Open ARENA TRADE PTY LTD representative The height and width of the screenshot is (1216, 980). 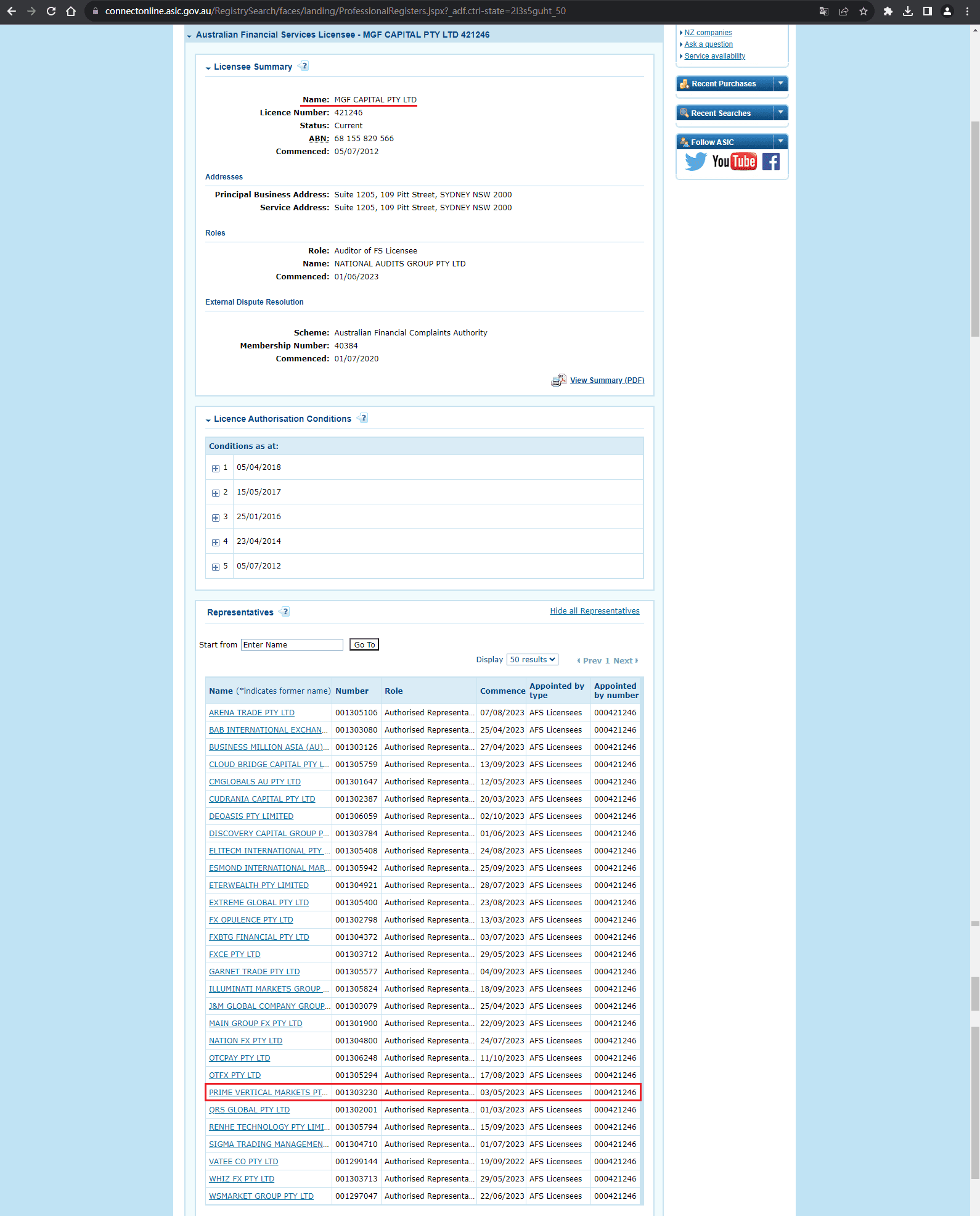click(x=251, y=712)
